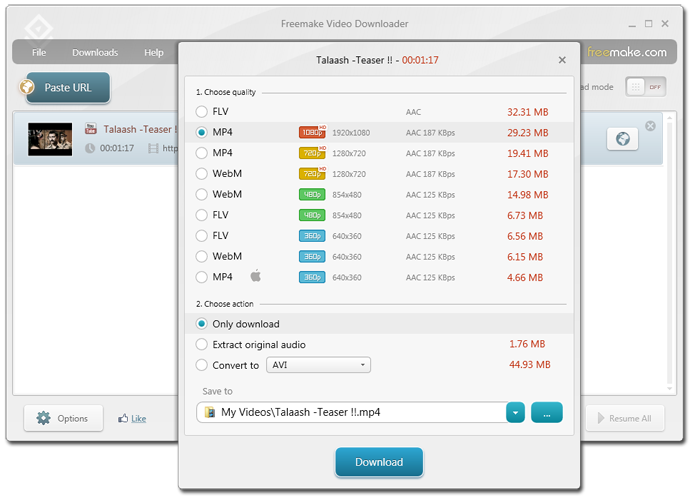Click the Freemake diamond logo icon

38,28
